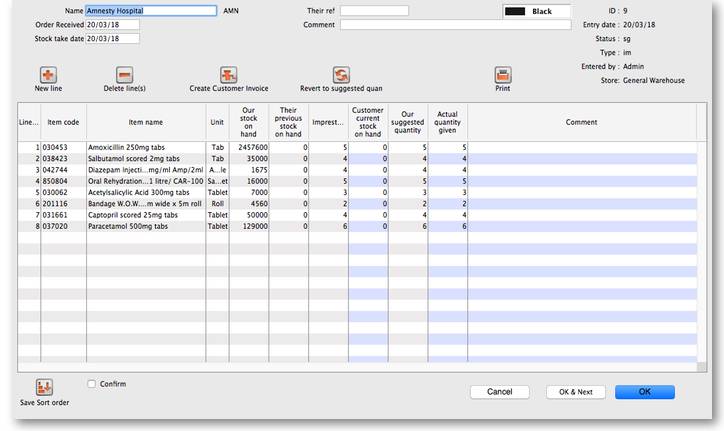Enable the Confirm checkbox

[x=92, y=384]
